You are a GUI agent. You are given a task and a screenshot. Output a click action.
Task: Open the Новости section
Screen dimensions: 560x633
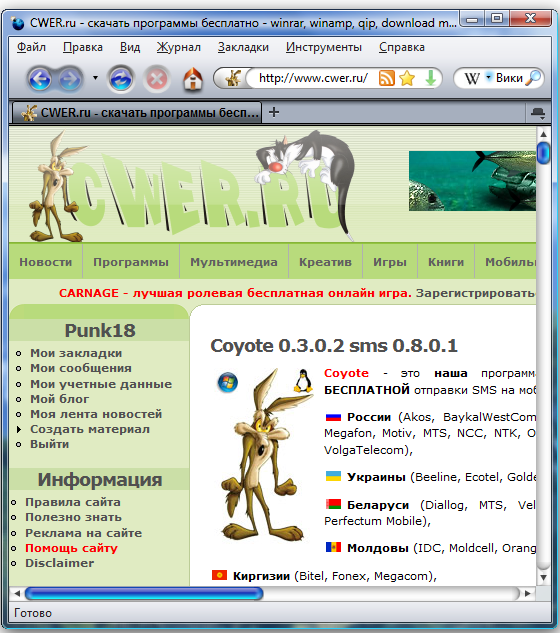pyautogui.click(x=46, y=262)
